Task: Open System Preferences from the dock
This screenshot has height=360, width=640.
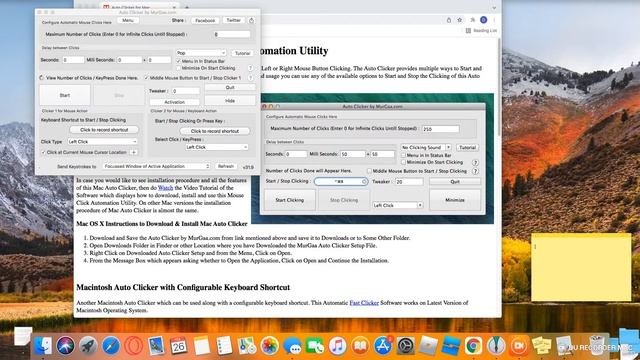Action: coord(405,346)
